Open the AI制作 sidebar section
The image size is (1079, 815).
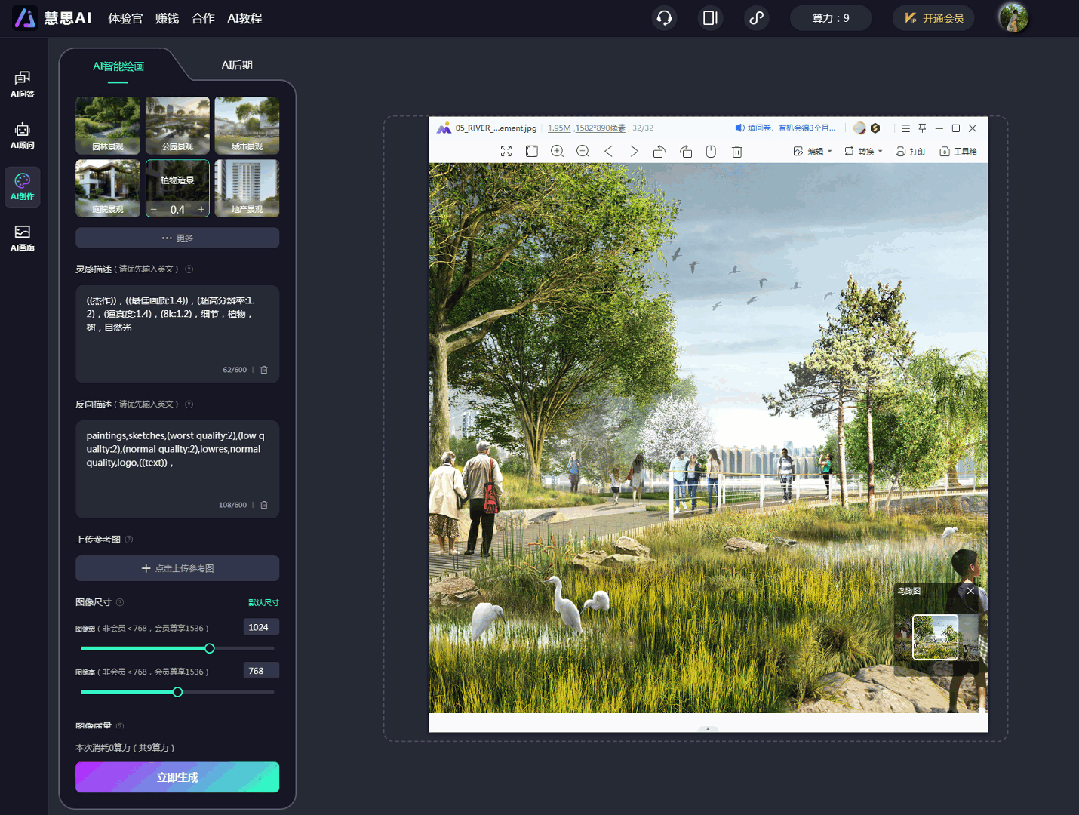point(23,186)
